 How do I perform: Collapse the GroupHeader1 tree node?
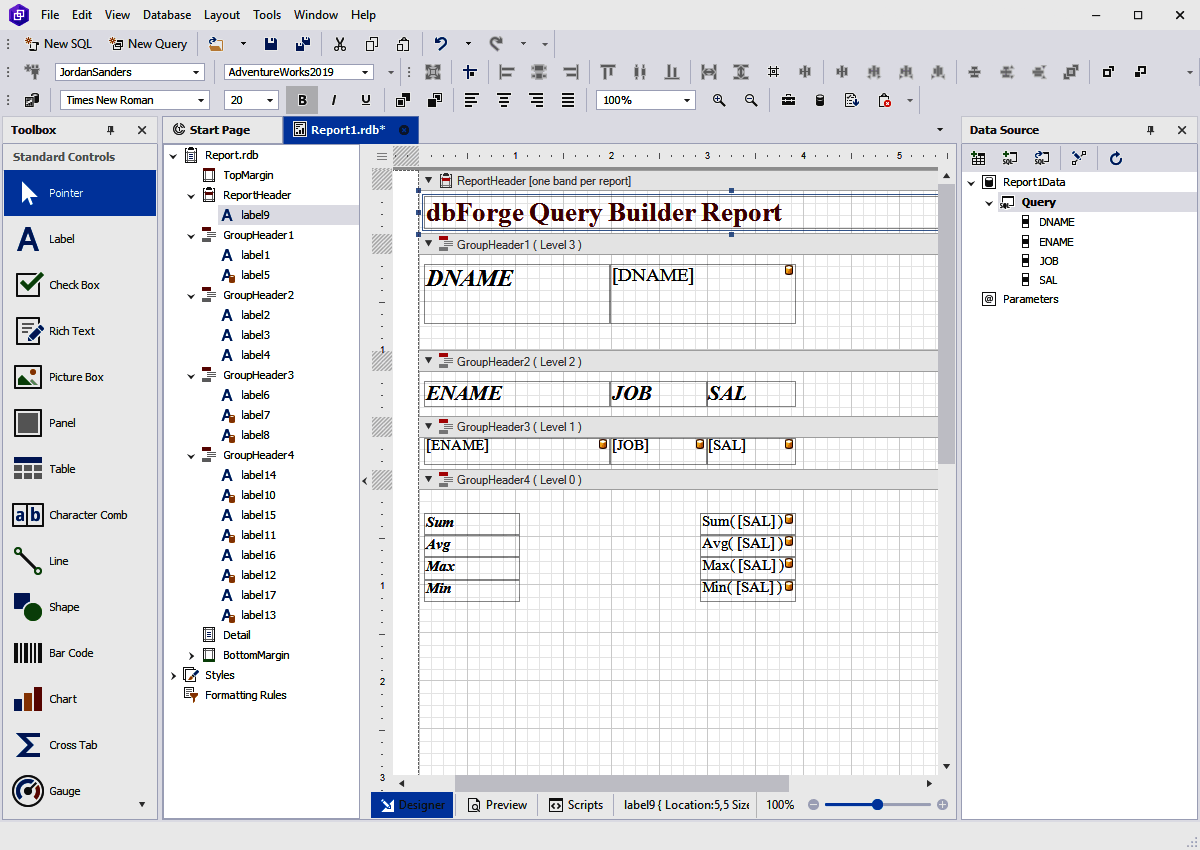[190, 235]
